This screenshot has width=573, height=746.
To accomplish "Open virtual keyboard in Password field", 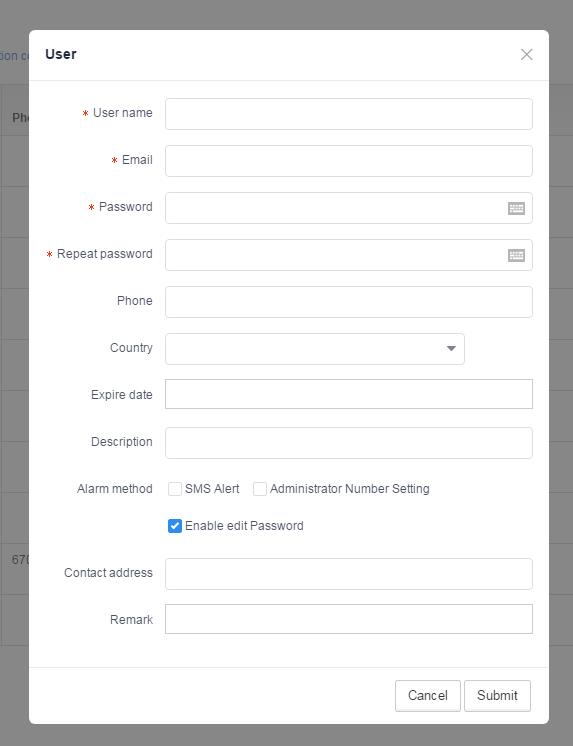I will pyautogui.click(x=516, y=208).
